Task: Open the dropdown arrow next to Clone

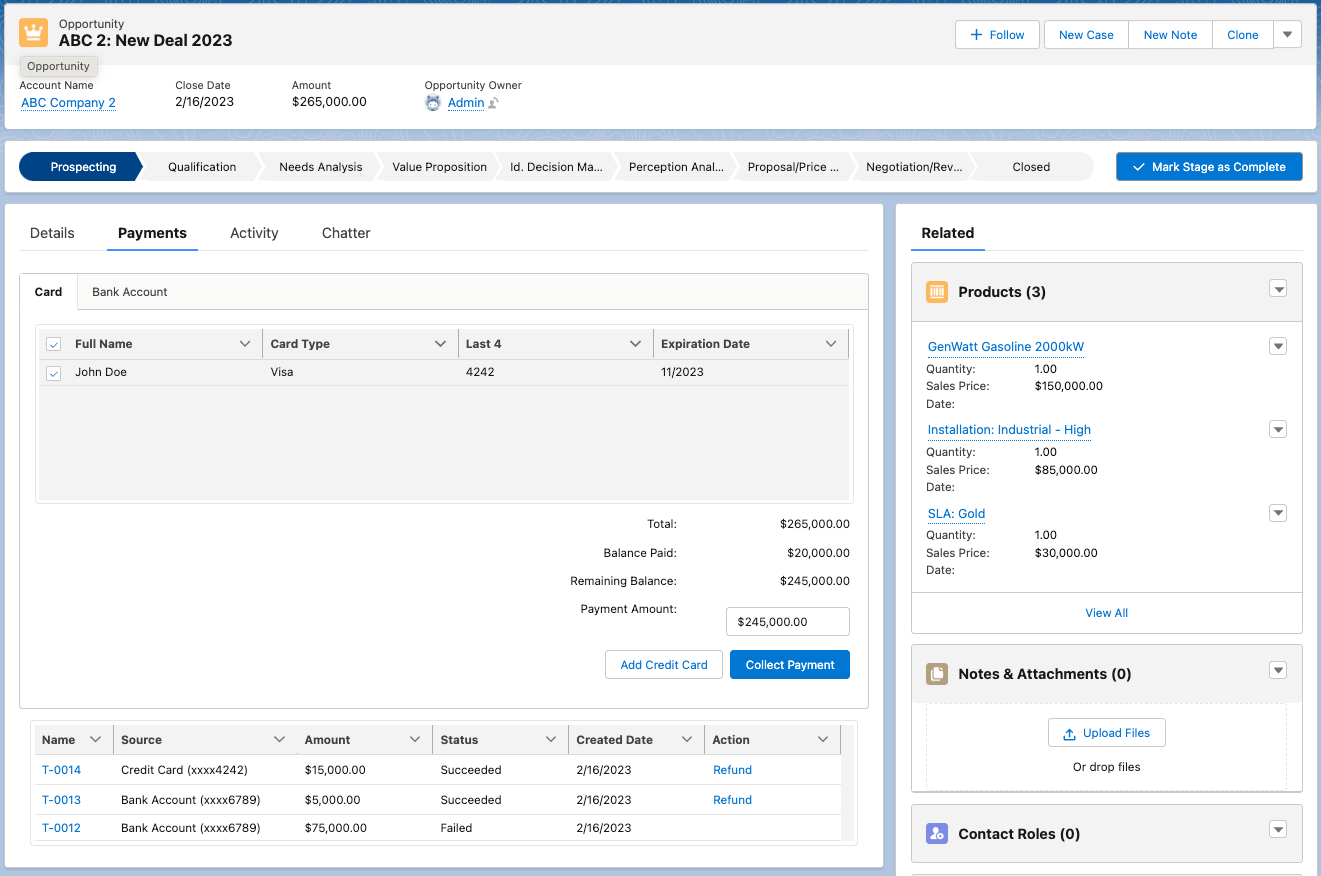Action: tap(1288, 34)
